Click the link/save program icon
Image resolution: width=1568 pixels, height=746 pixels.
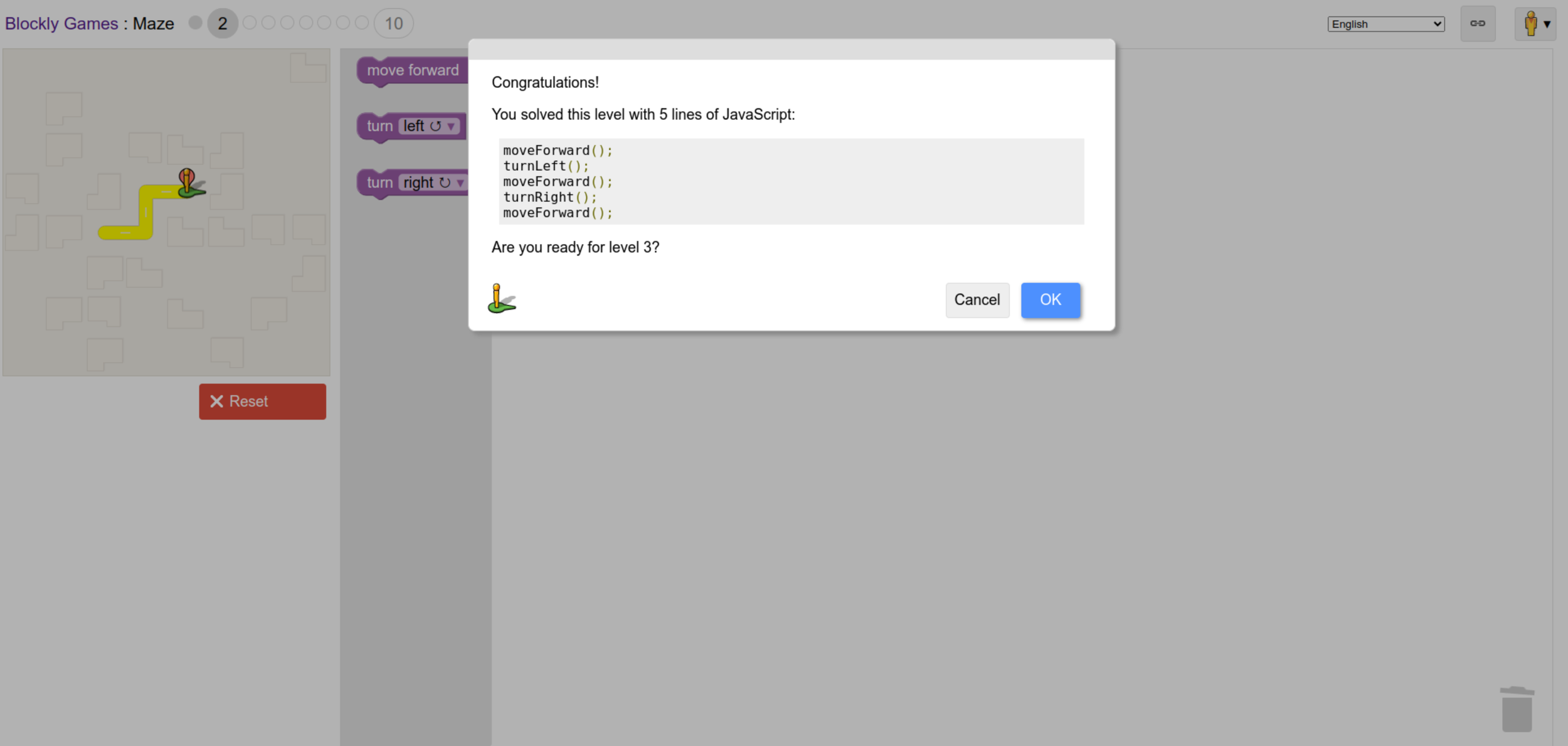[1477, 24]
